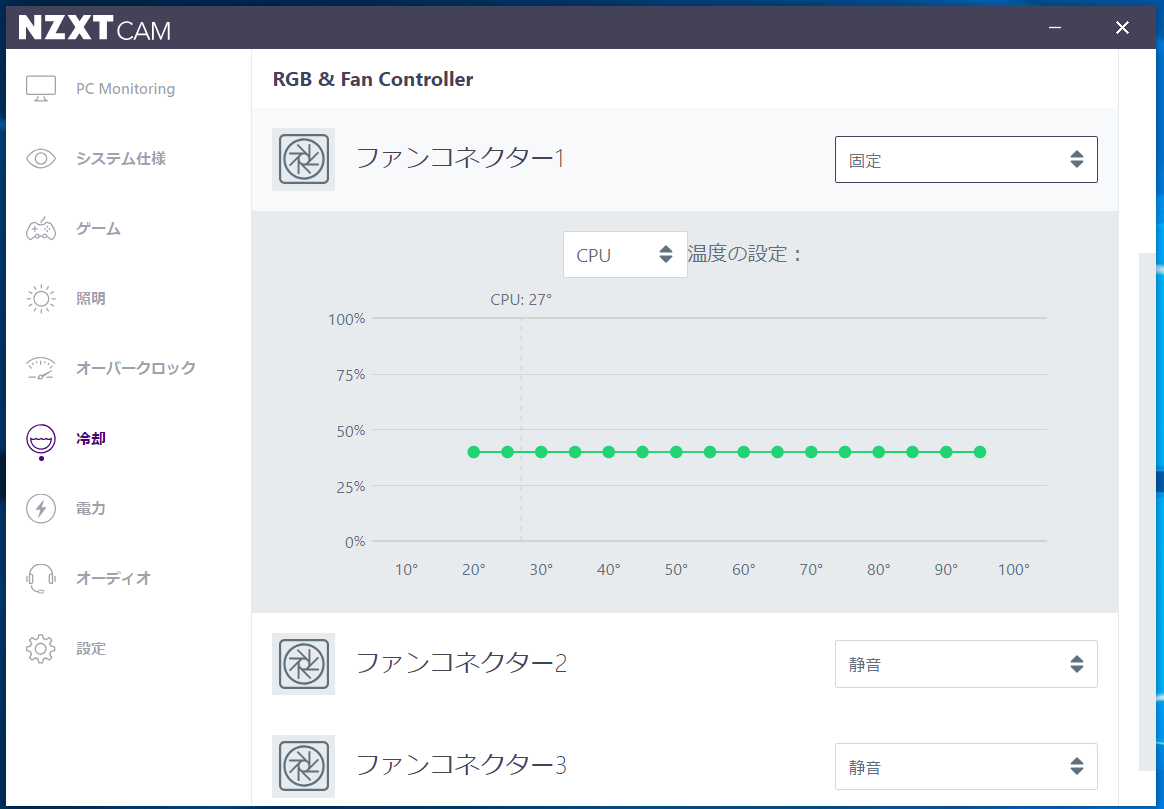Viewport: 1164px width, 809px height.
Task: Click the 0% axis label
Action: tap(355, 542)
